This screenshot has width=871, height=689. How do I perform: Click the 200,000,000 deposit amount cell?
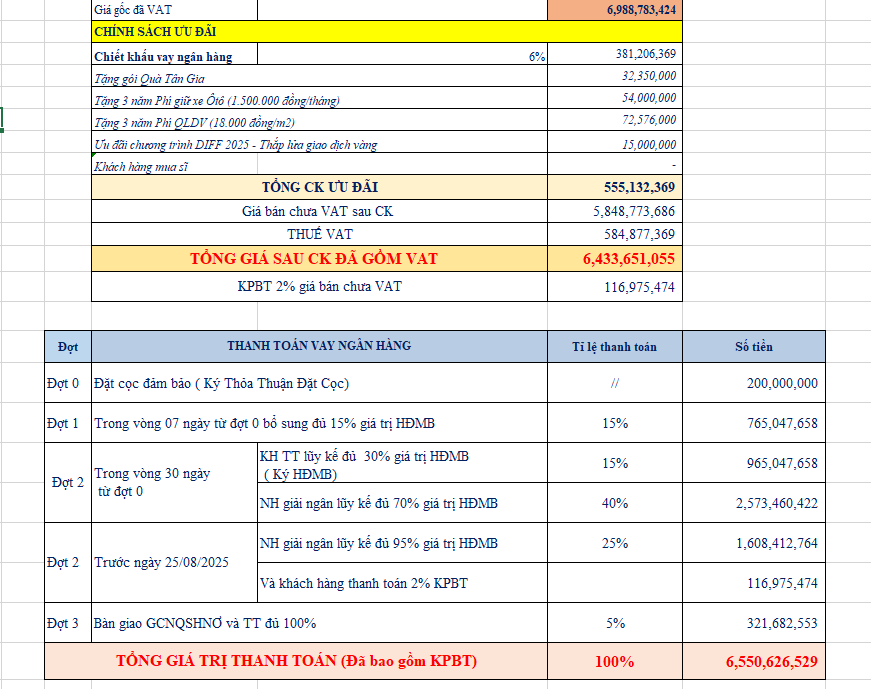coord(753,383)
